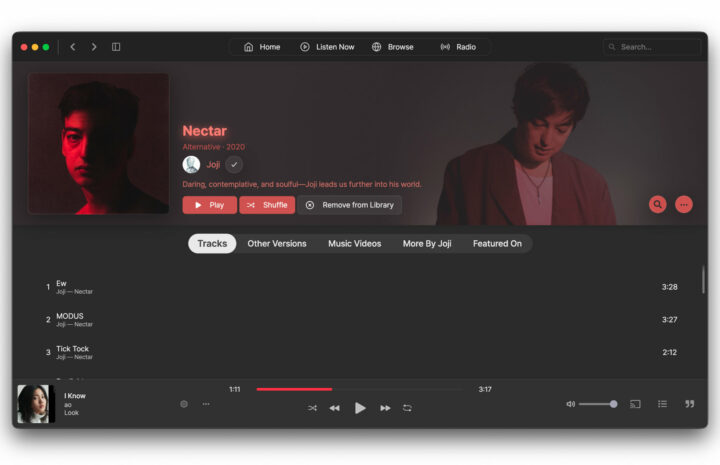Open the Joji artist link
This screenshot has height=465, width=720.
[213, 164]
